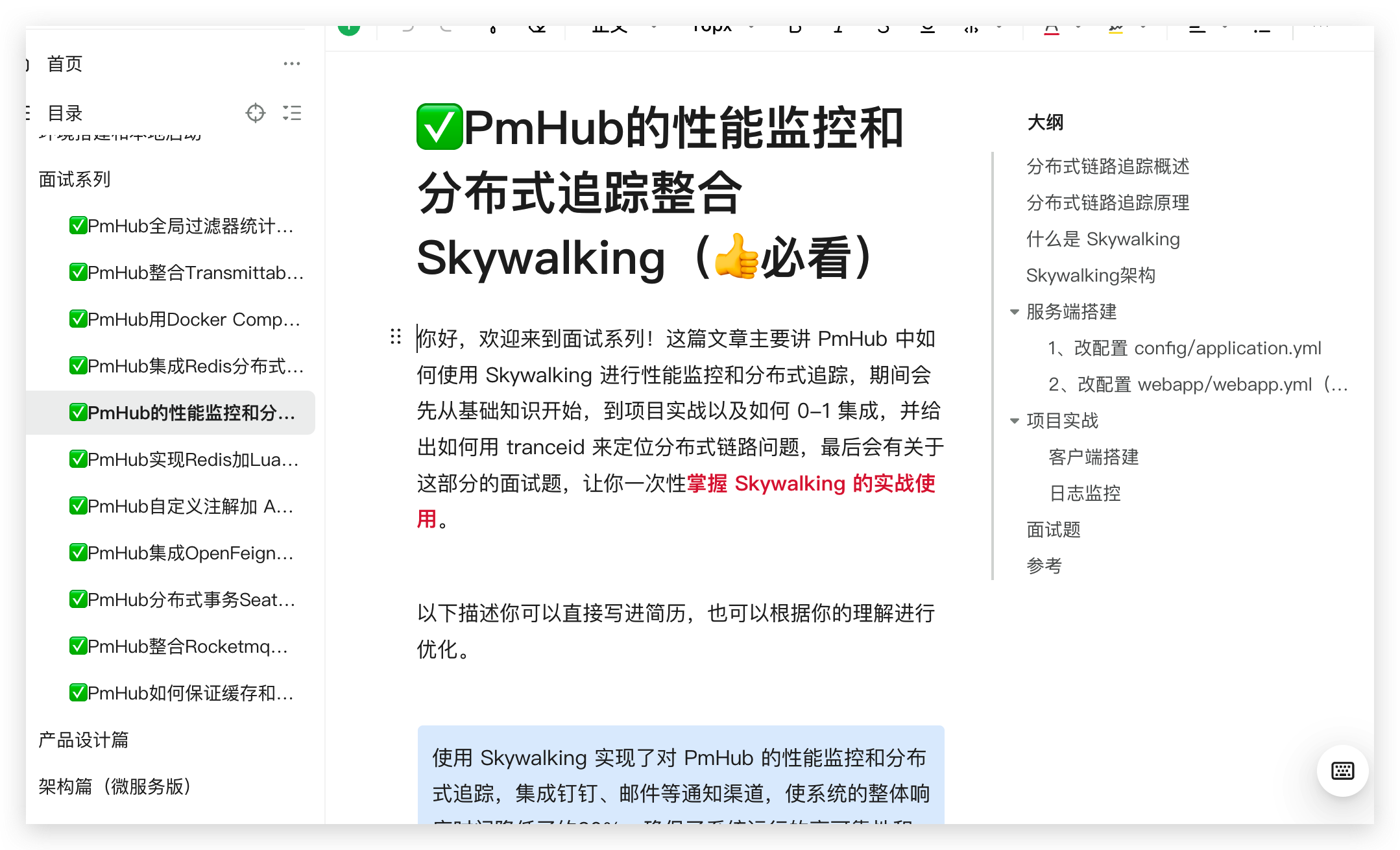Open the PmHub自定义注解加 A… document
The width and height of the screenshot is (1400, 850).
tap(182, 506)
